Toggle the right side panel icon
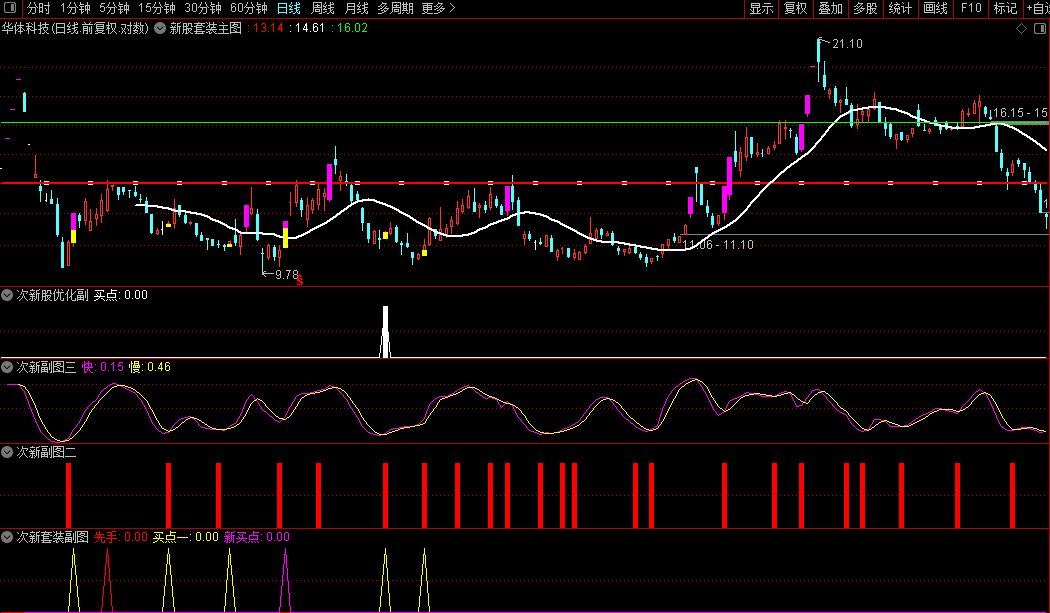This screenshot has height=613, width=1050. [x=1040, y=28]
